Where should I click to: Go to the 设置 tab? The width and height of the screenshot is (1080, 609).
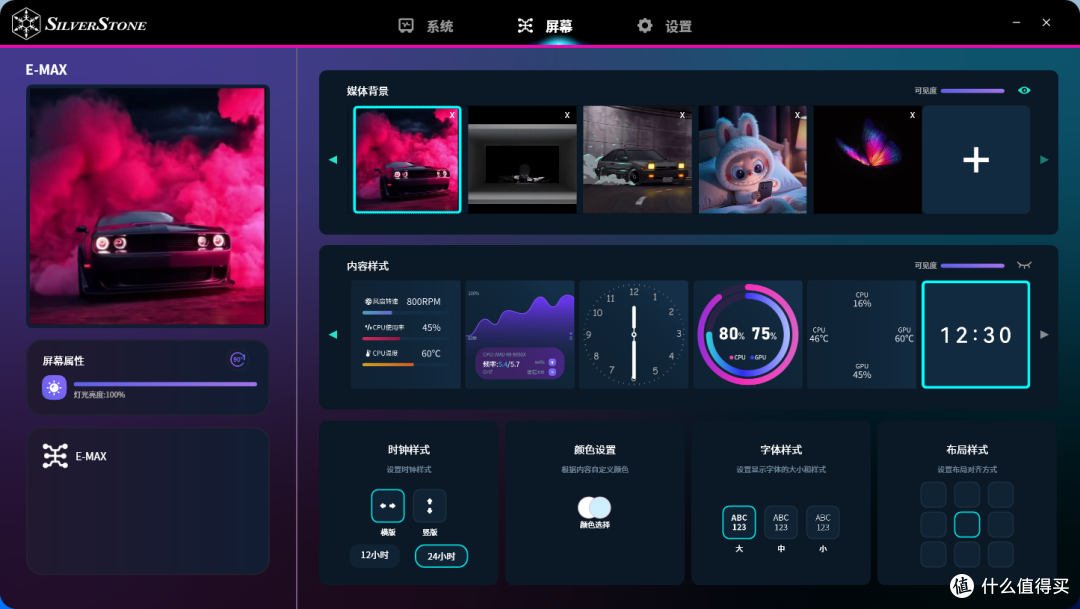pyautogui.click(x=664, y=26)
